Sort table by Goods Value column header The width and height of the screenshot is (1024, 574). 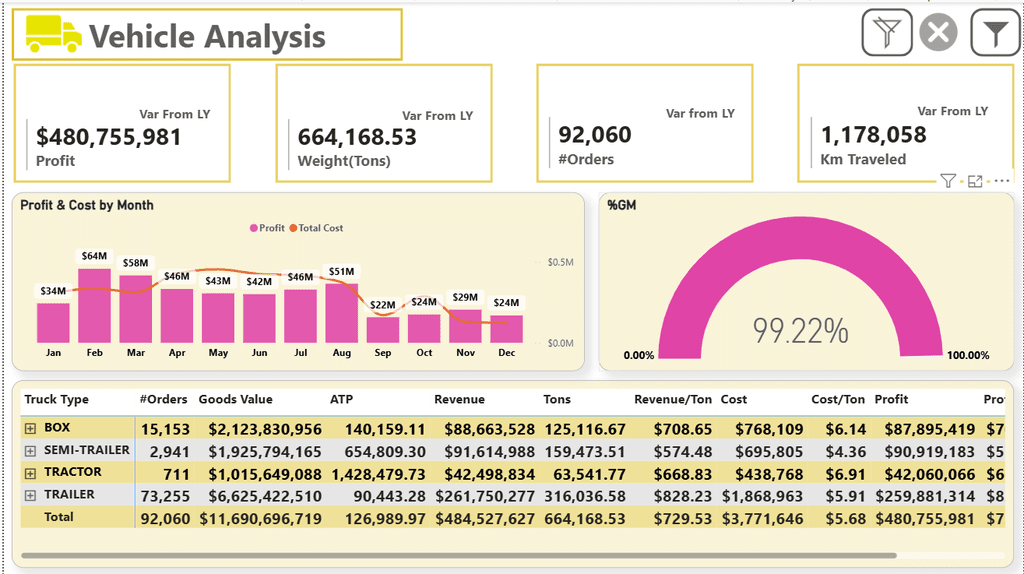pos(235,399)
